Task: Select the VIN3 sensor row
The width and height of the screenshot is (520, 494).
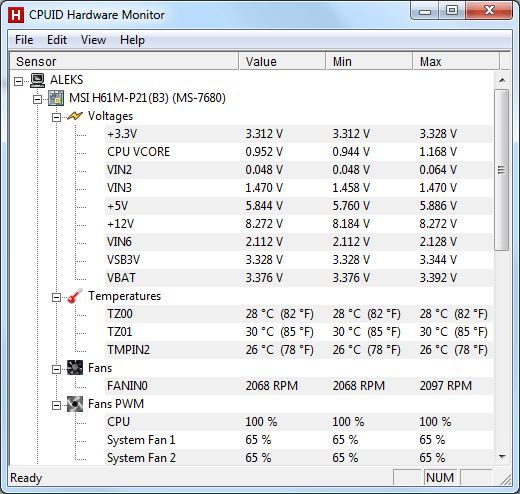Action: pyautogui.click(x=299, y=188)
